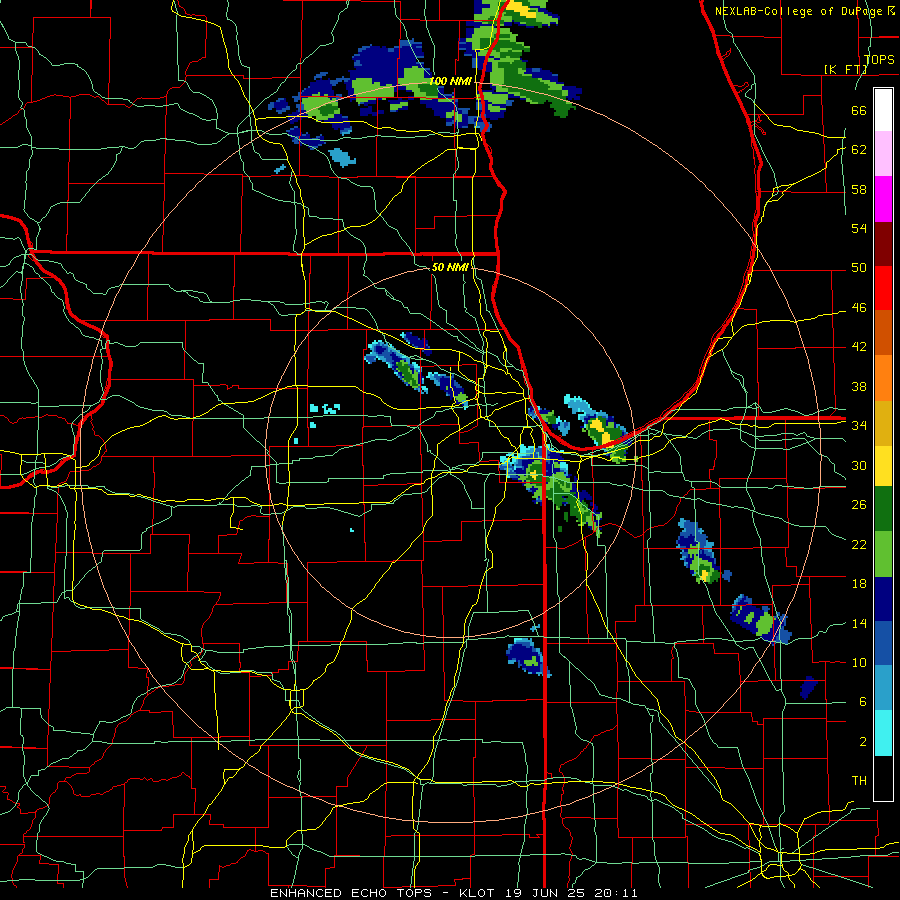This screenshot has width=900, height=900.
Task: Select the light pink legend color band
Action: pyautogui.click(x=883, y=154)
